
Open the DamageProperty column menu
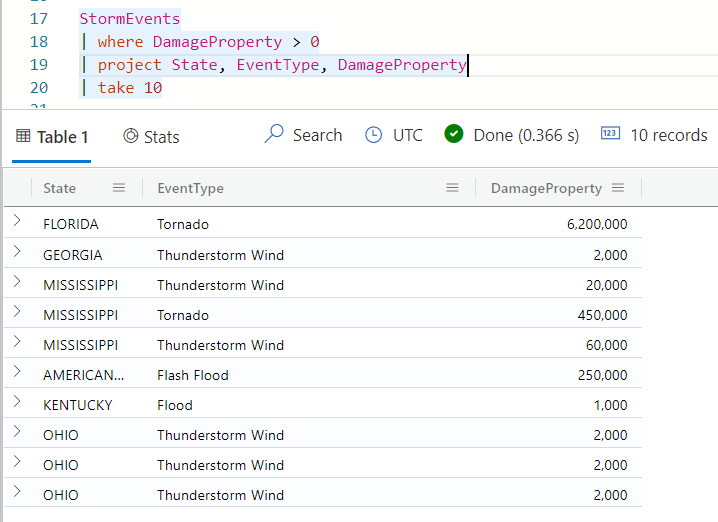(x=618, y=188)
